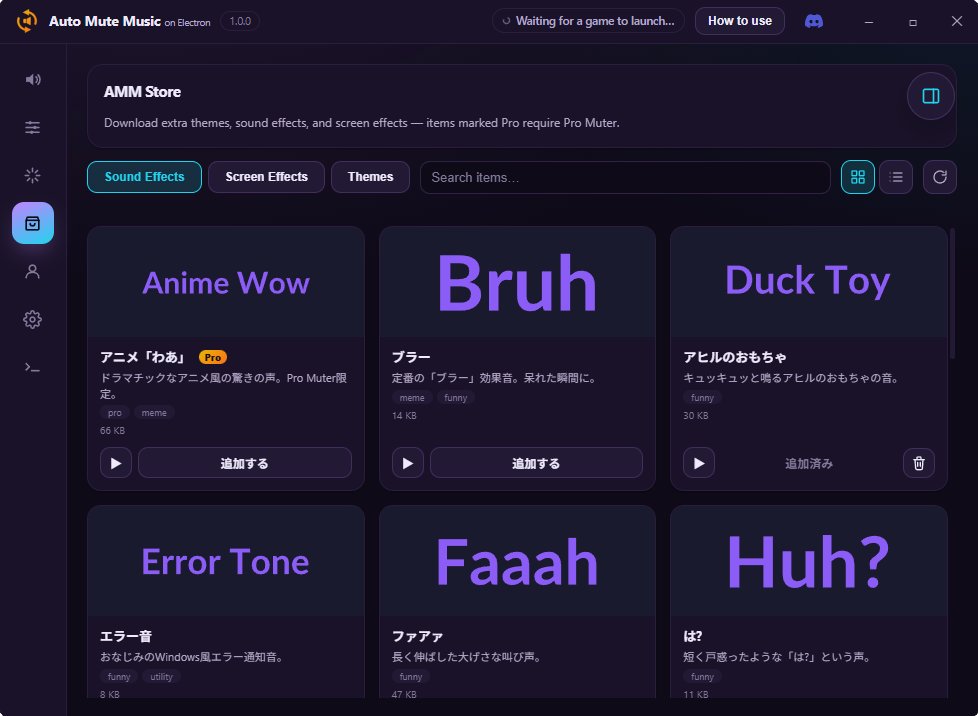Switch to the Themes tab
Viewport: 978px width, 716px height.
pyautogui.click(x=370, y=177)
